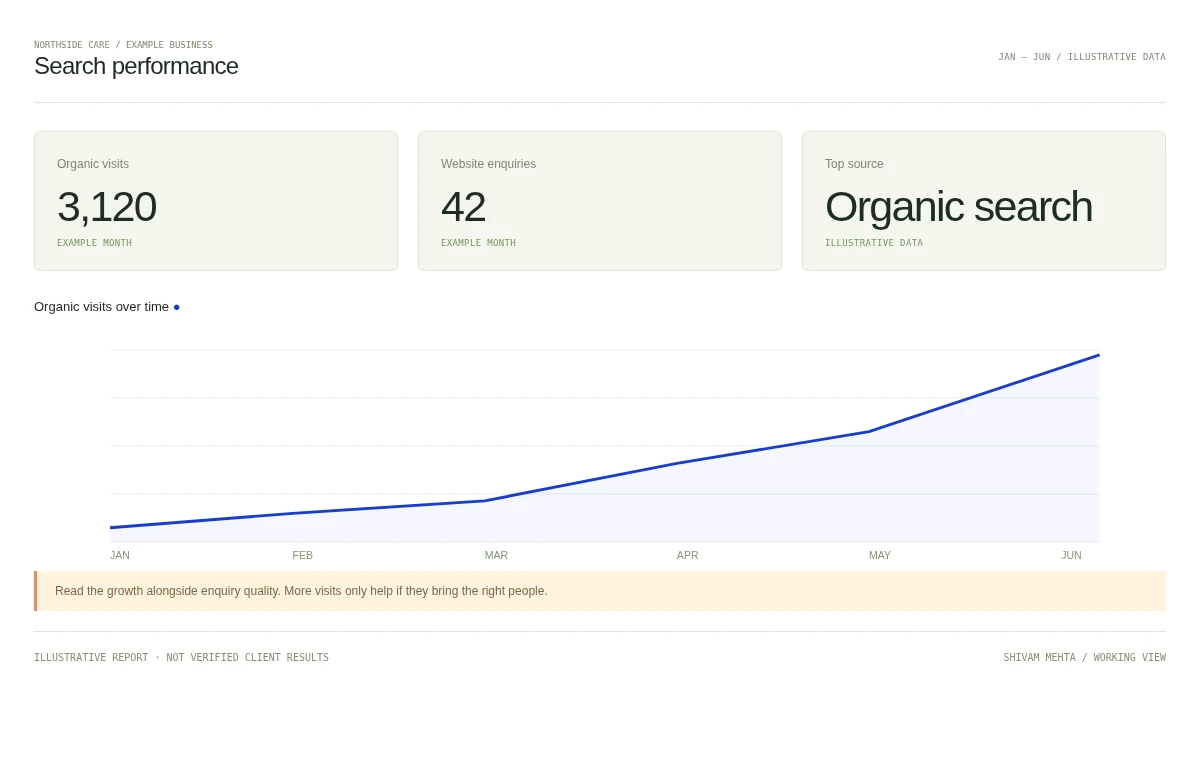The height and width of the screenshot is (760, 1200).
Task: Click the Search performance page heading
Action: coord(136,66)
